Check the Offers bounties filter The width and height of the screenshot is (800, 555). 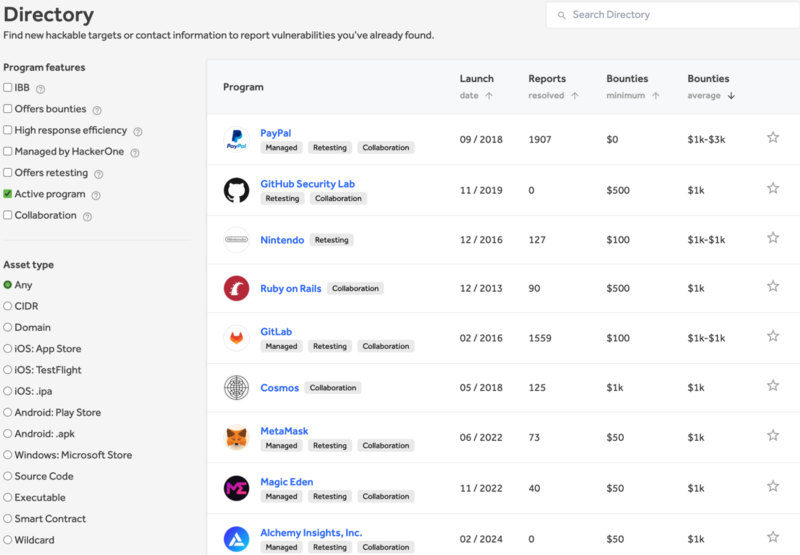8,109
